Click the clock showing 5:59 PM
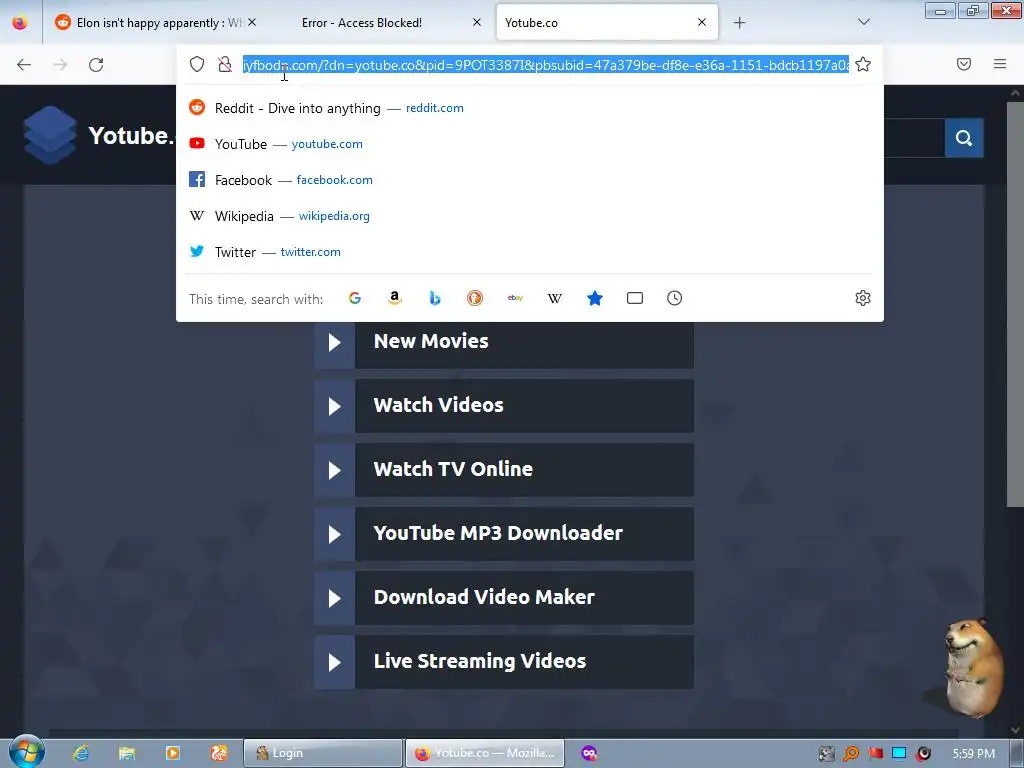Viewport: 1024px width, 768px height. [973, 754]
